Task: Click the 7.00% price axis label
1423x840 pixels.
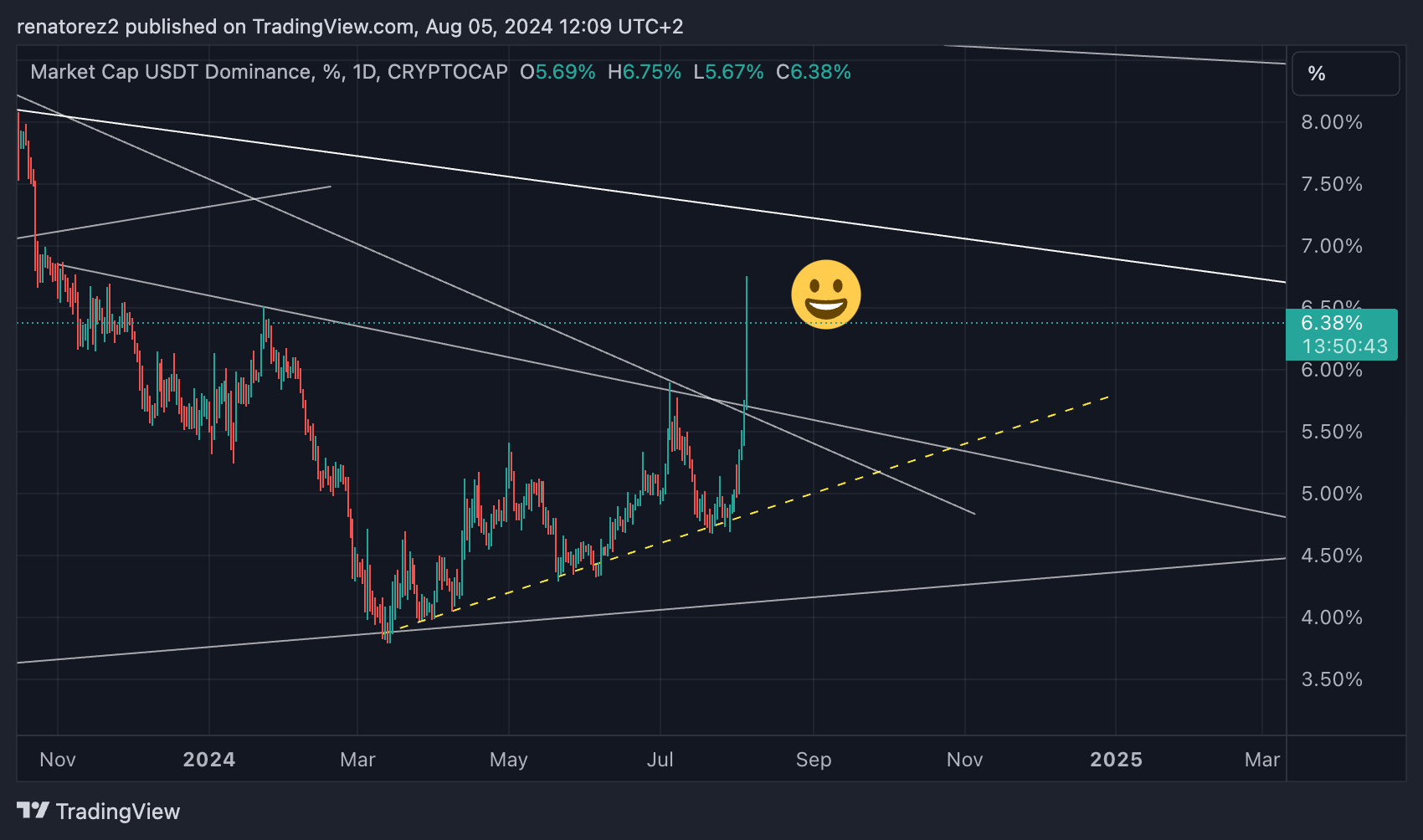Action: click(1332, 246)
